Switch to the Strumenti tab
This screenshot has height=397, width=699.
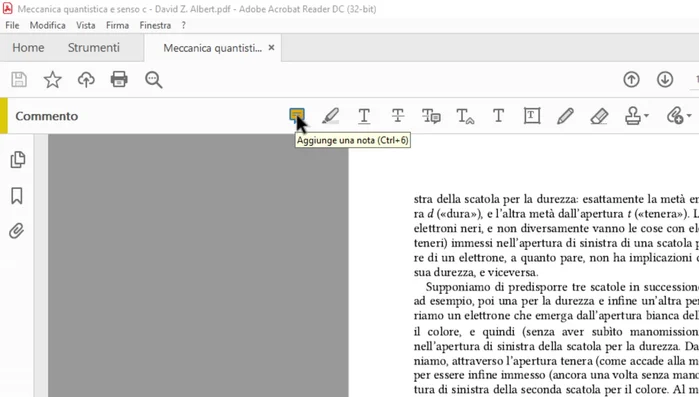click(x=94, y=48)
